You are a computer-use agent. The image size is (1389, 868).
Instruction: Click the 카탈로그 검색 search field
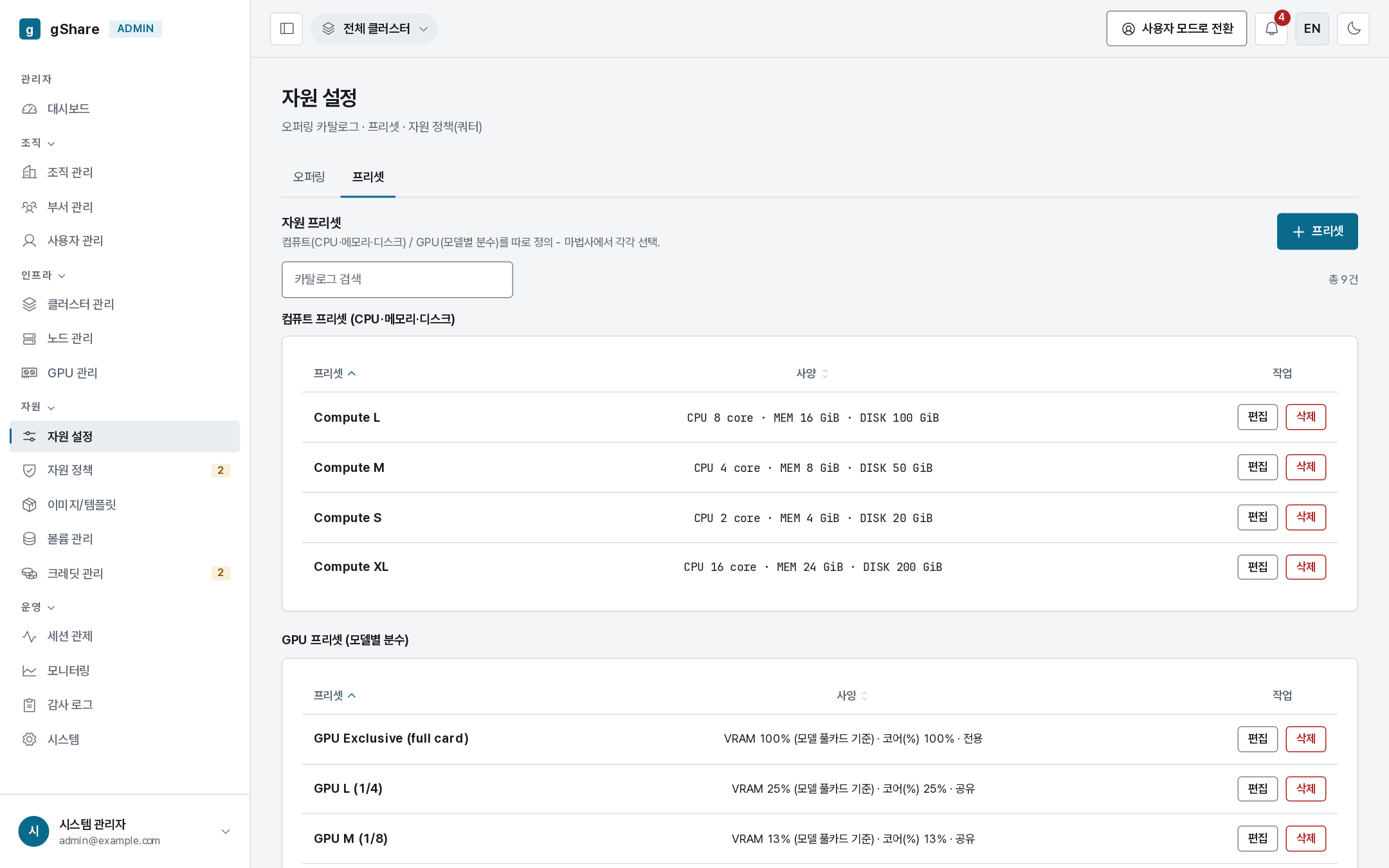coord(397,280)
